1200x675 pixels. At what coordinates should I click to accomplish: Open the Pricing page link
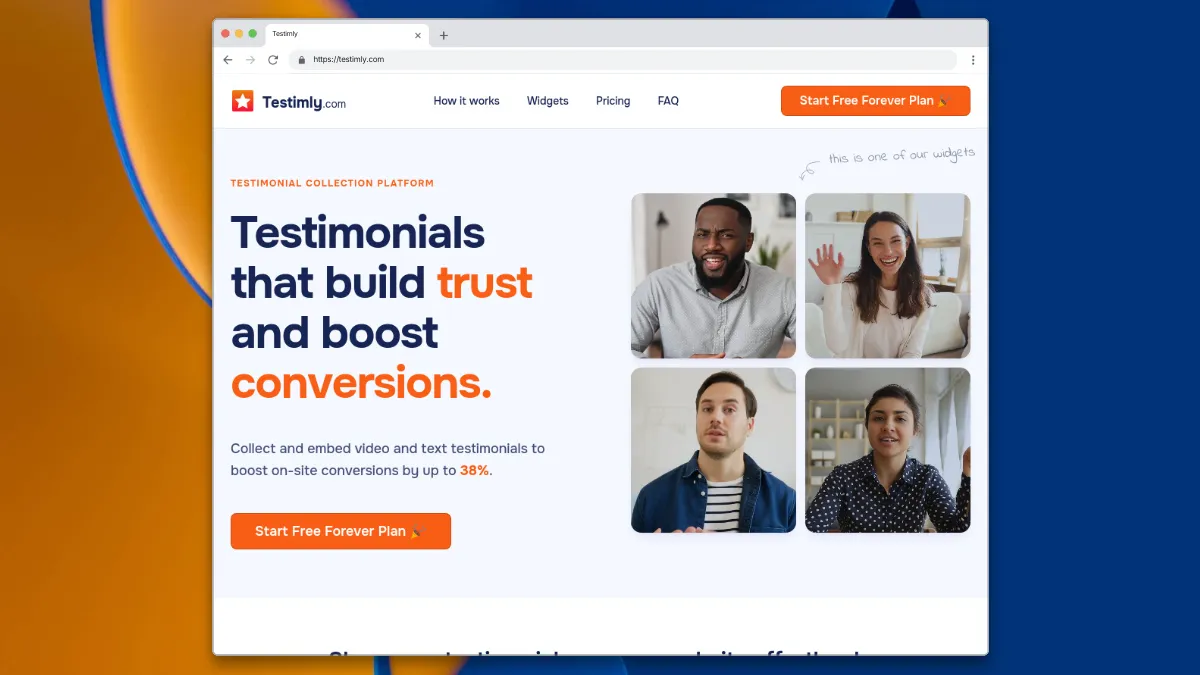pos(613,101)
